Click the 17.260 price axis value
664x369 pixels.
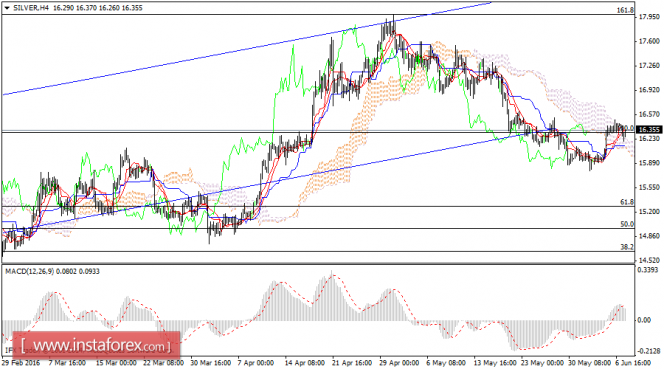point(649,66)
